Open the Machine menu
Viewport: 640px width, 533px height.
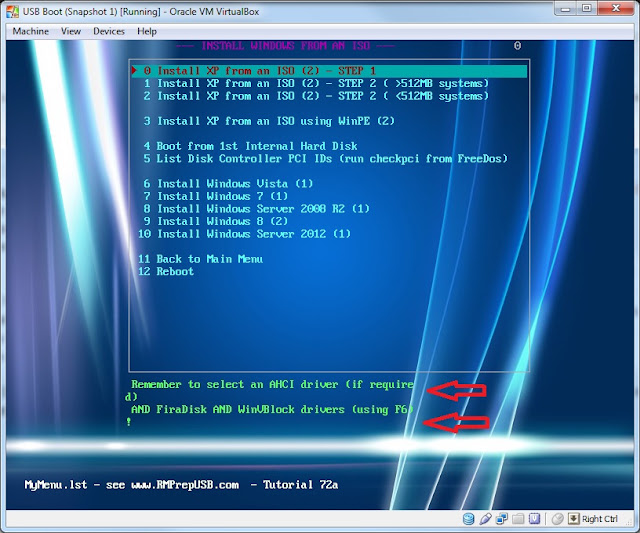click(x=31, y=31)
